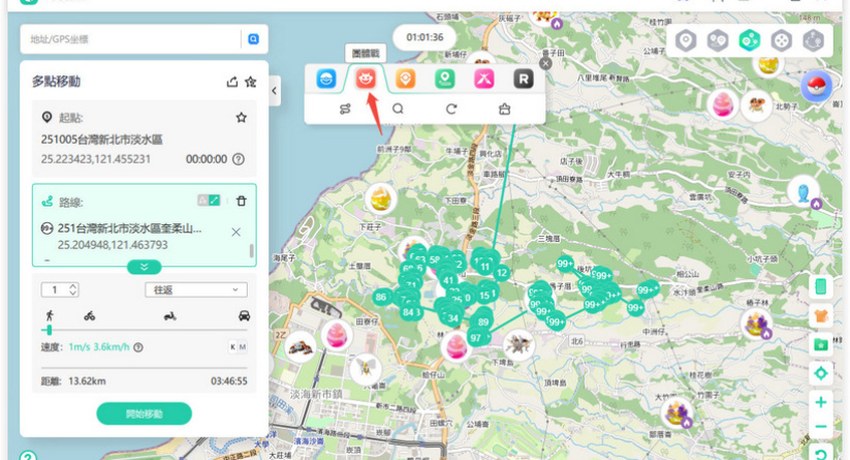The image size is (850, 460).
Task: Click the countdown timer 01:01:36
Action: pos(425,37)
